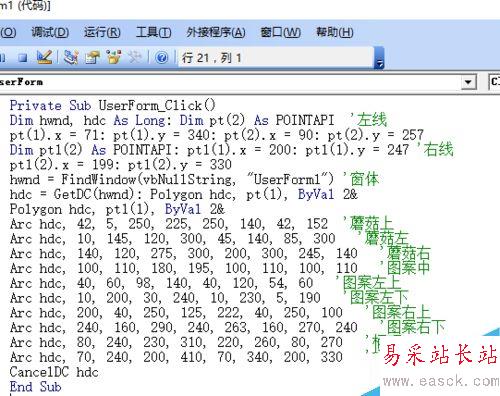Open the 工具(T) menu
The height and width of the screenshot is (396, 500).
click(154, 32)
